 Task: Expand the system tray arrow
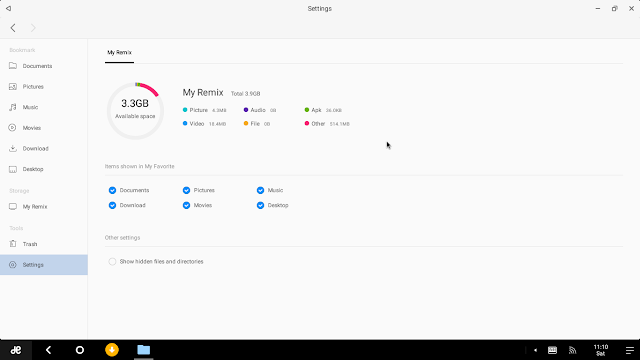point(536,350)
